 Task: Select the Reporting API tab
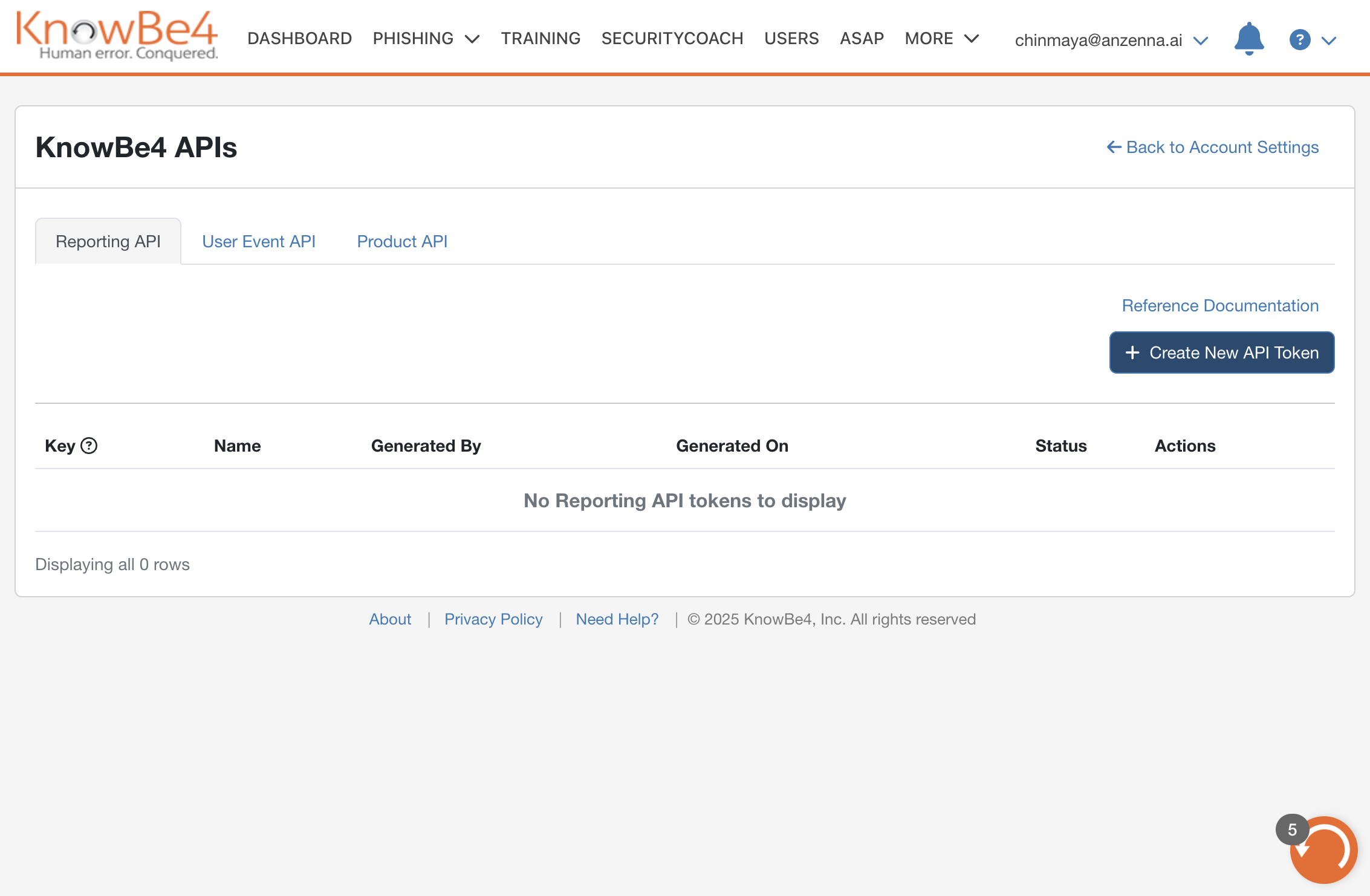coord(108,241)
